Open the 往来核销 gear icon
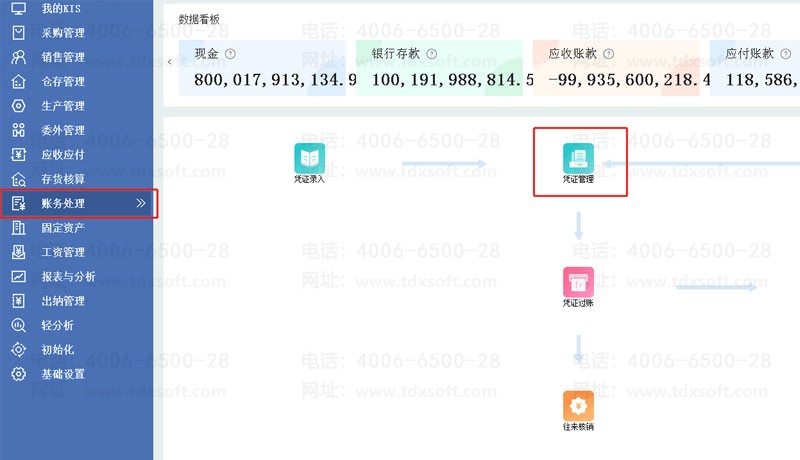Image resolution: width=800 pixels, height=460 pixels. pos(578,405)
